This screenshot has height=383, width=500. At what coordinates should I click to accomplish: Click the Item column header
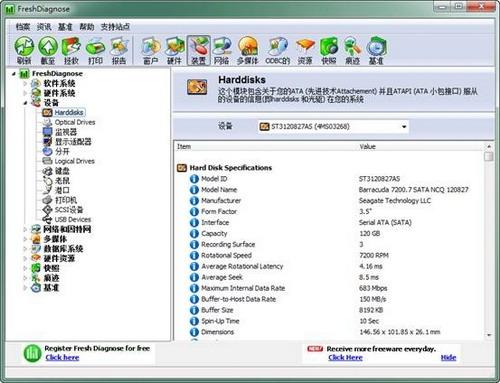tap(265, 147)
